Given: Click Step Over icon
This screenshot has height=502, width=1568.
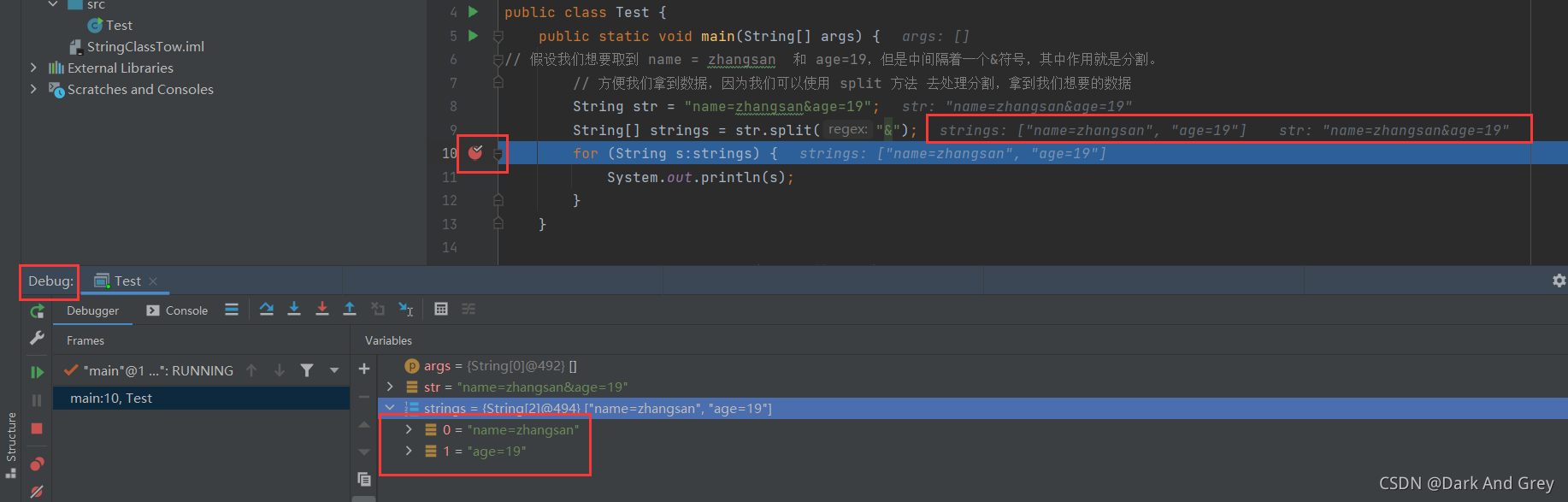Looking at the screenshot, I should (267, 310).
